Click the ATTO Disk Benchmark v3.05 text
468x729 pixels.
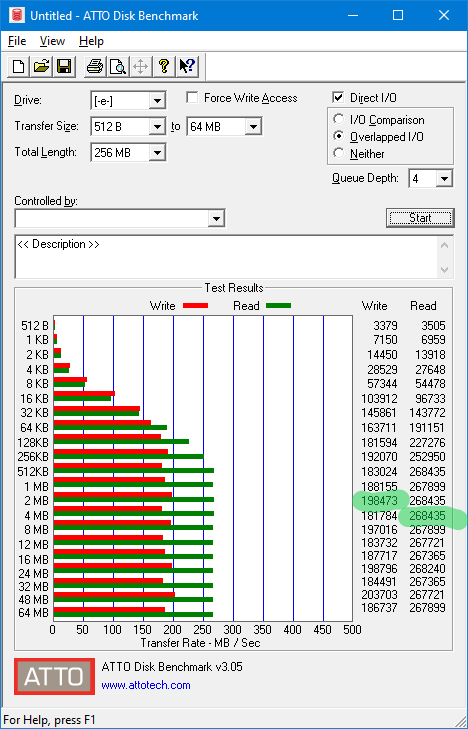172,667
